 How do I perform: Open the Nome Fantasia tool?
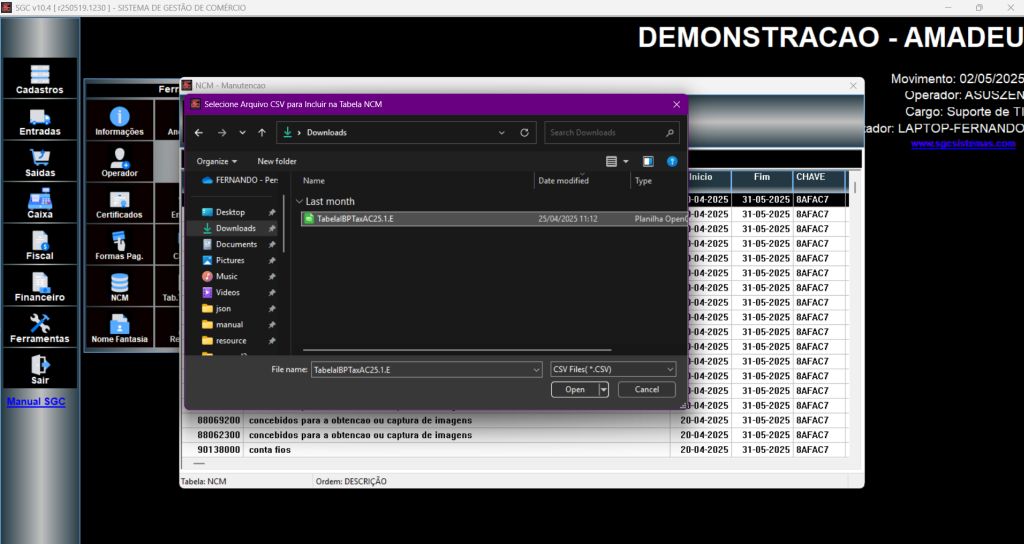tap(120, 328)
